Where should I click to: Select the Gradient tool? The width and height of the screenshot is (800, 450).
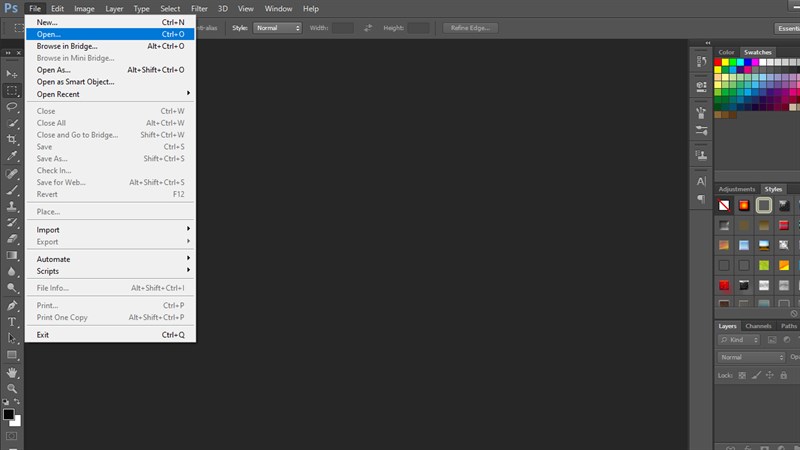point(12,255)
